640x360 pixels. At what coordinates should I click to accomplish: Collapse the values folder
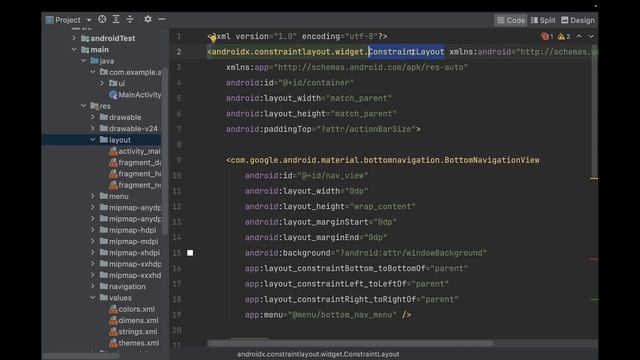[x=93, y=298]
